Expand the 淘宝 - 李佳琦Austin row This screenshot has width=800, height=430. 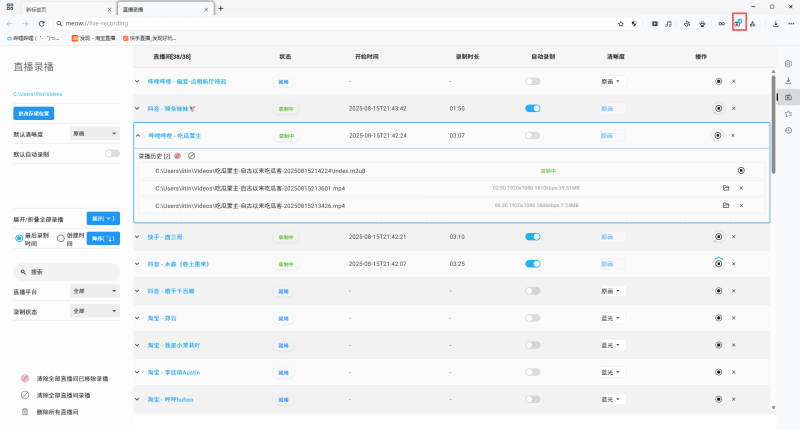[137, 372]
